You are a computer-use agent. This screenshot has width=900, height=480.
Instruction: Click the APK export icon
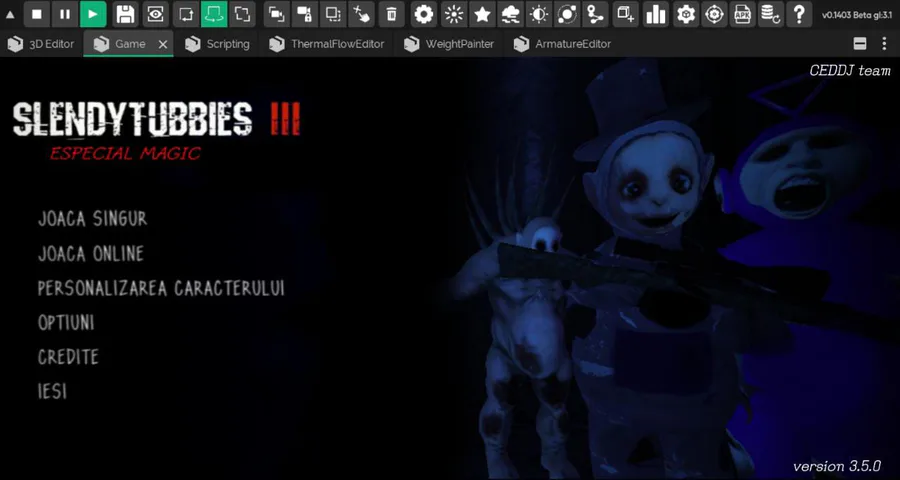pos(742,14)
